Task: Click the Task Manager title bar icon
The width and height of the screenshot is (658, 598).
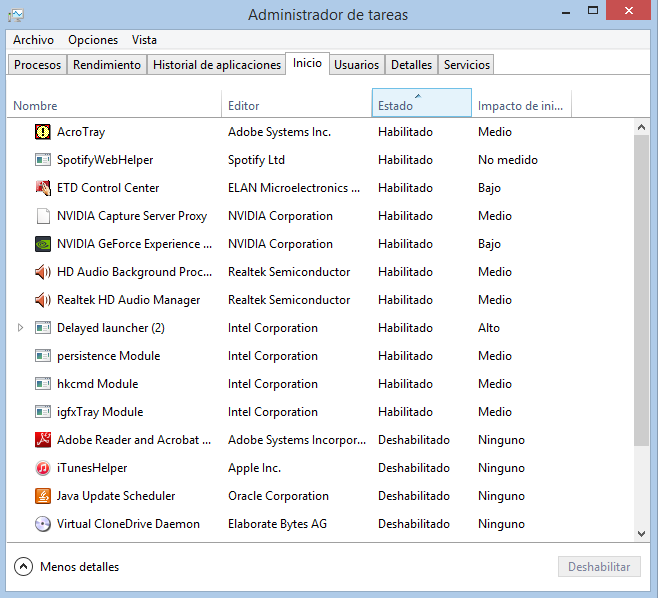Action: click(16, 15)
